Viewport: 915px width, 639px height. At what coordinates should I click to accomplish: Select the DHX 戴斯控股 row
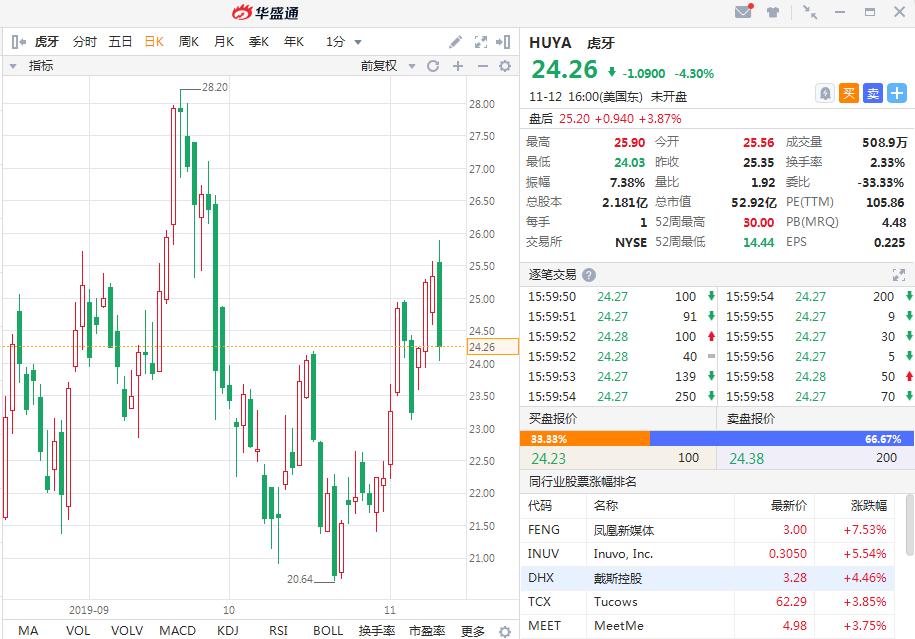coord(707,578)
